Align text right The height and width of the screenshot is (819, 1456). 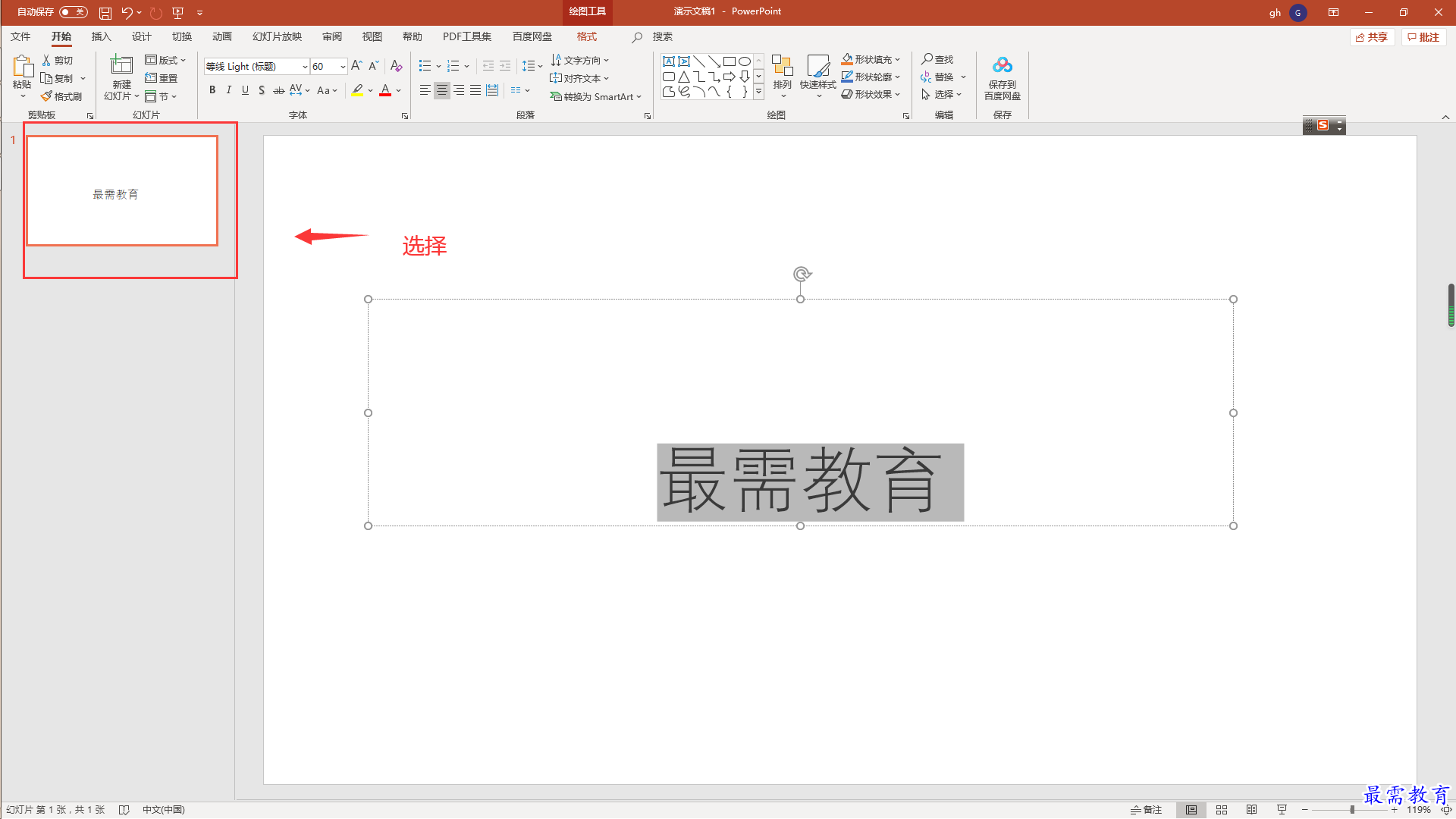(x=459, y=90)
